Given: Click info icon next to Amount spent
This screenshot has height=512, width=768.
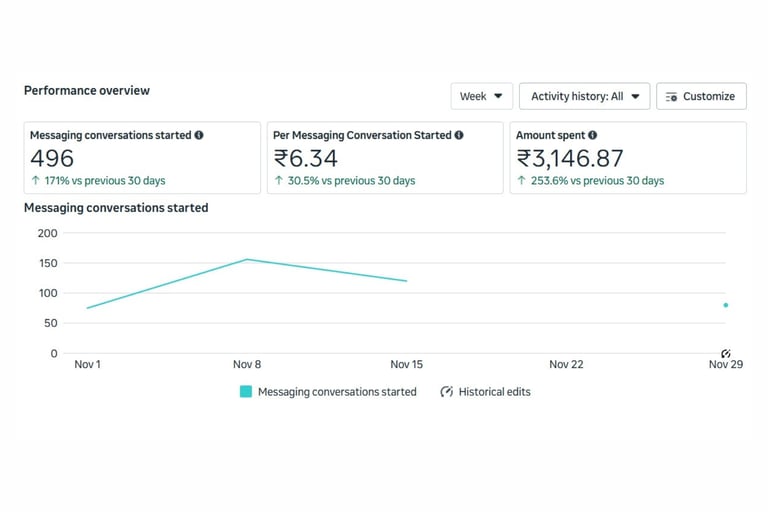Looking at the screenshot, I should tap(593, 135).
